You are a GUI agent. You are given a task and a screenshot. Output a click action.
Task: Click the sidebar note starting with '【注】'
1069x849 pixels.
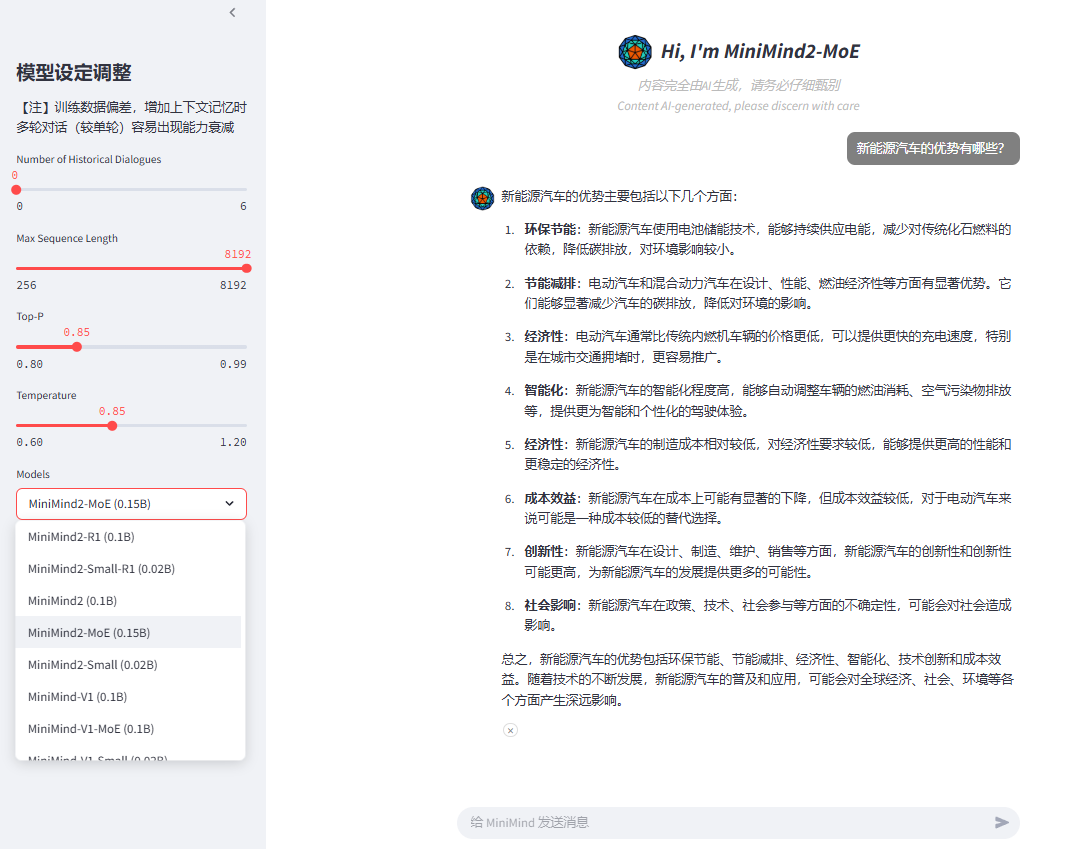click(x=131, y=117)
